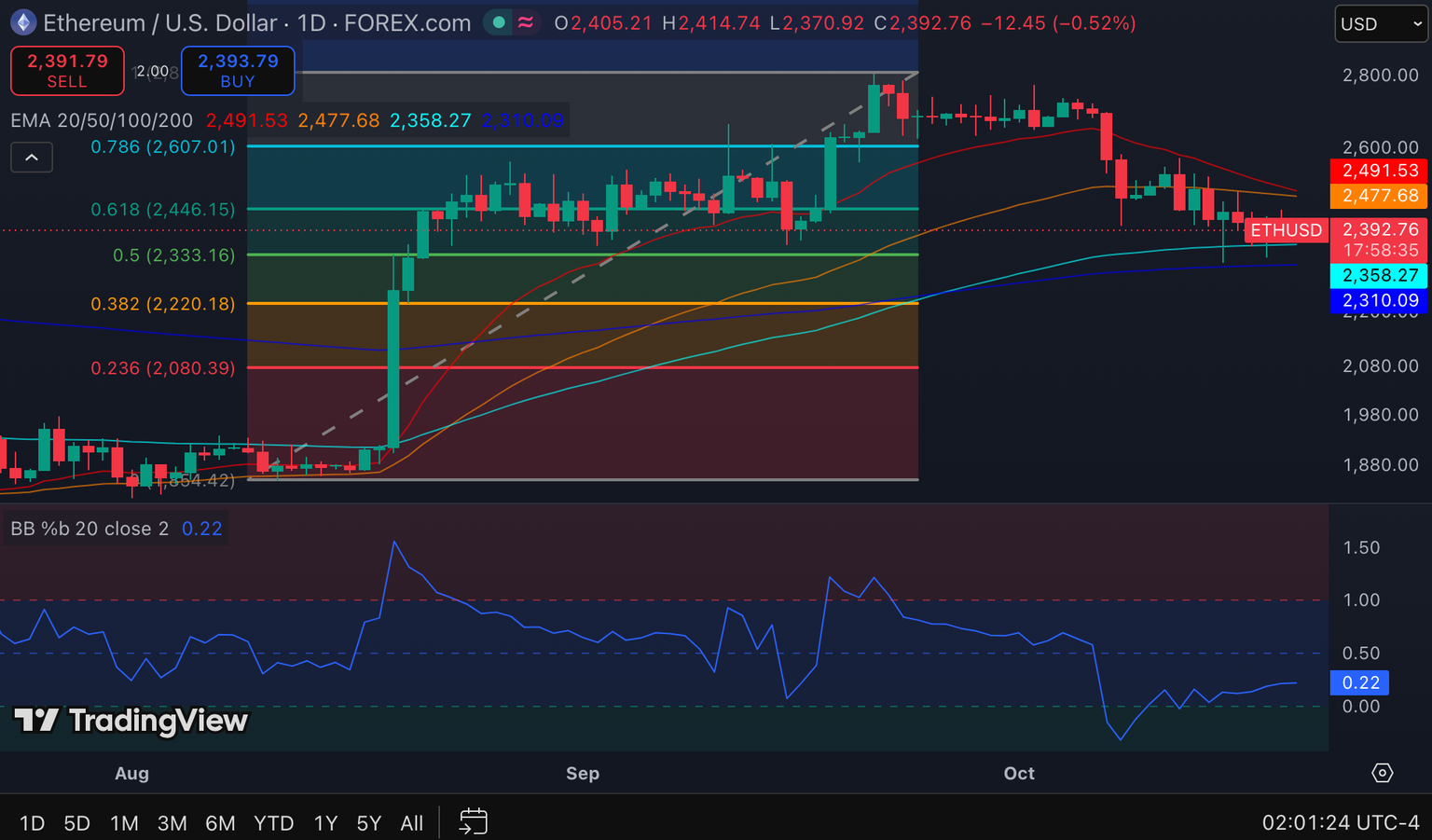Click the red 2,491.53 price axis tag
Image resolution: width=1432 pixels, height=840 pixels.
point(1380,171)
